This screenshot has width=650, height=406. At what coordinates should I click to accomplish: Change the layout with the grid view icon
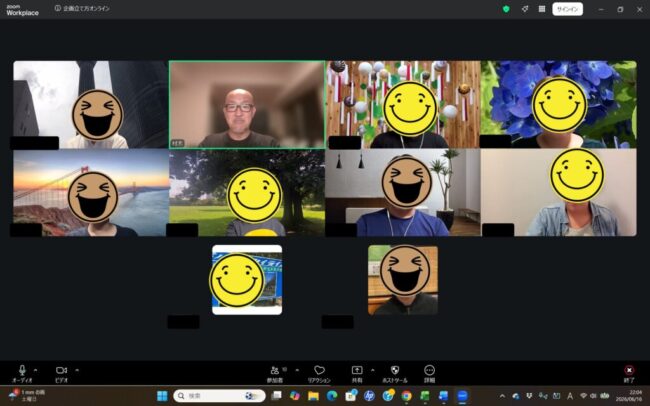[542, 9]
